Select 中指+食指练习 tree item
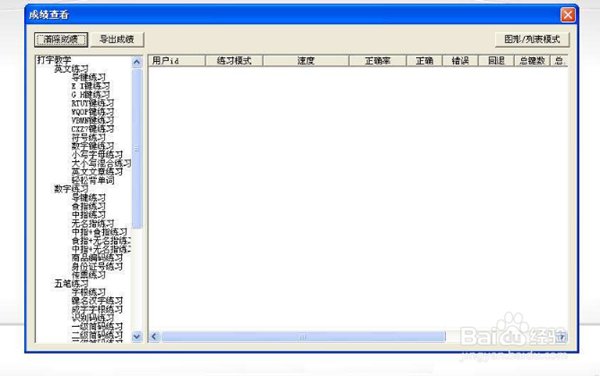 point(99,232)
